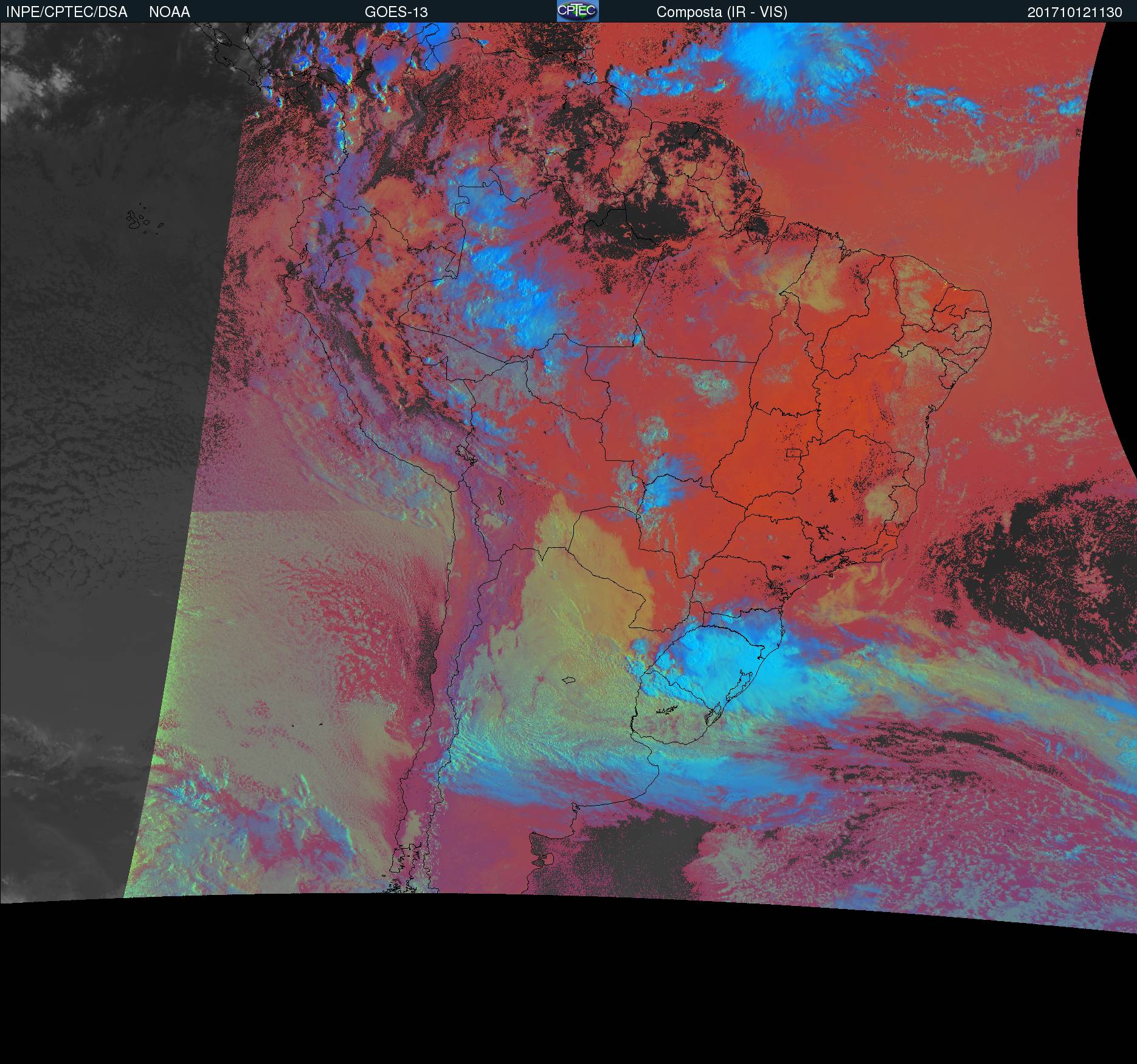
Task: Click the Composta (IR - VIS) title
Action: point(721,12)
